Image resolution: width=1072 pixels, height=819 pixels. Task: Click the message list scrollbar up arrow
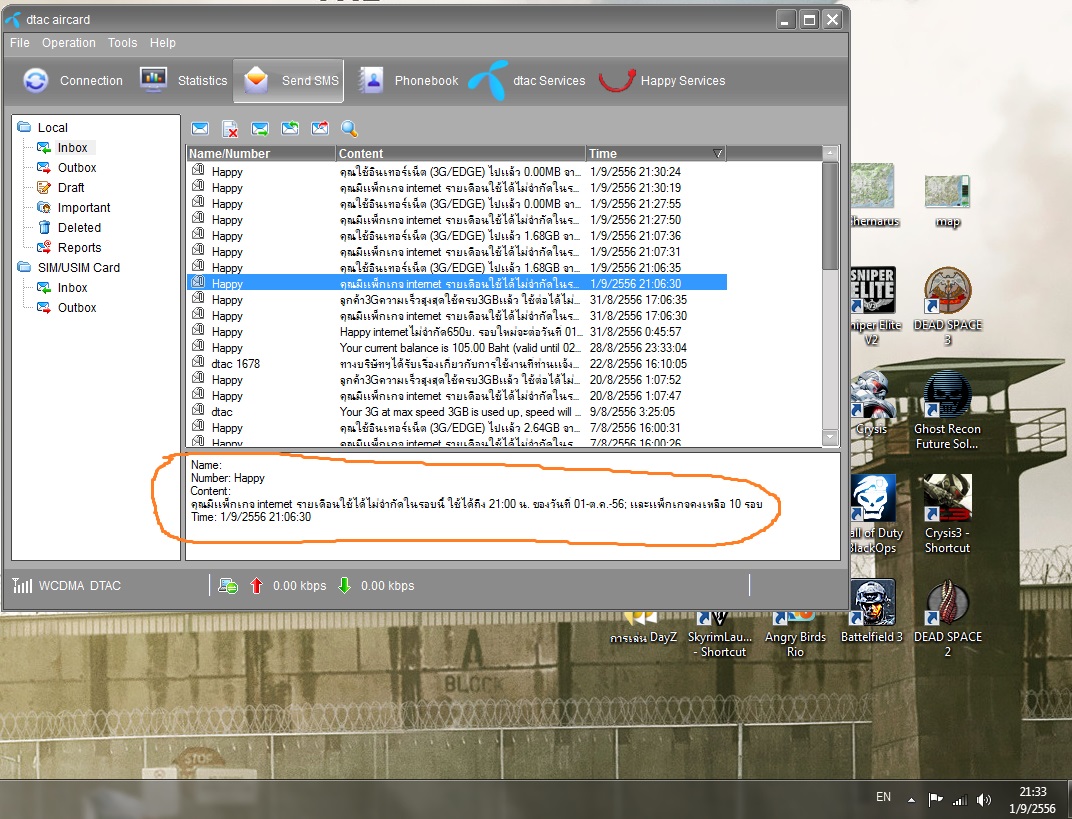pos(830,153)
